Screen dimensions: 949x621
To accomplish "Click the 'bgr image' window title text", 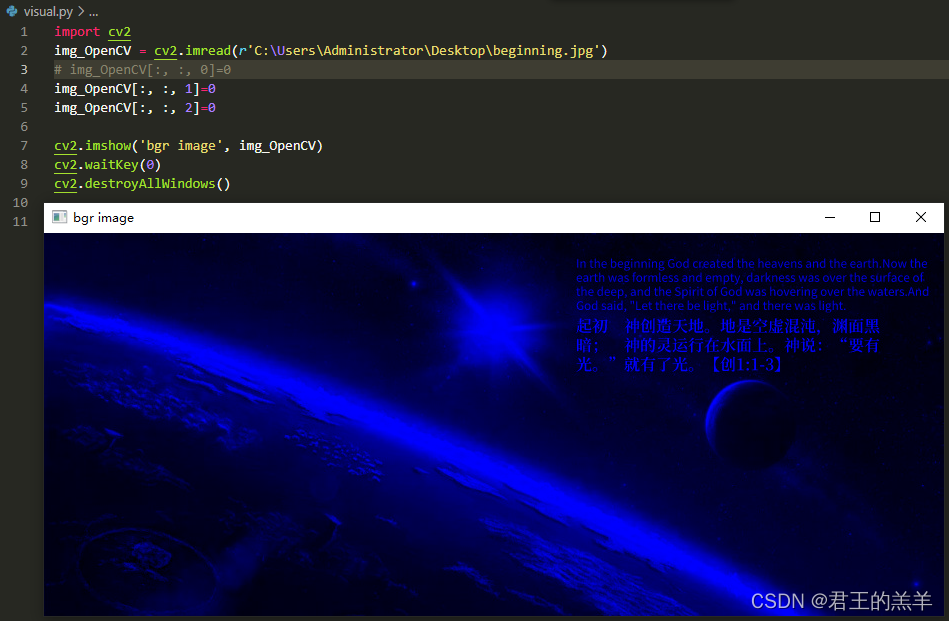I will click(x=103, y=218).
